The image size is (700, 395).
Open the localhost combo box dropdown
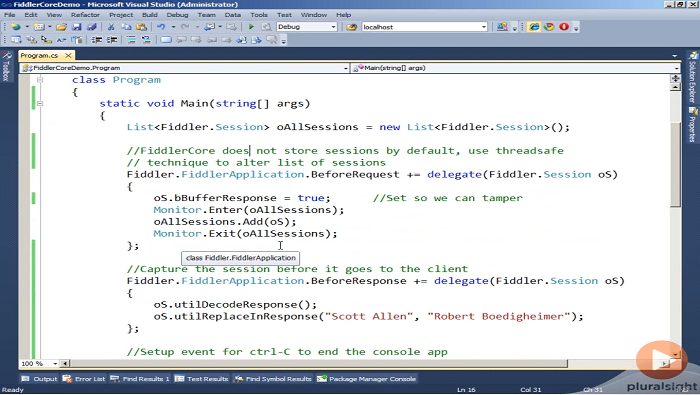[x=484, y=27]
